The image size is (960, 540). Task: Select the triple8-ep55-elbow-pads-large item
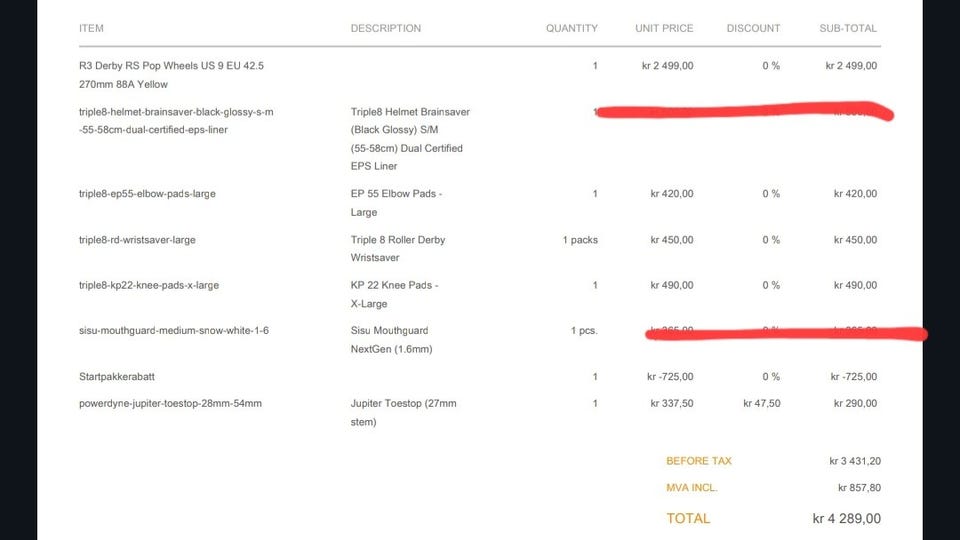pos(147,194)
